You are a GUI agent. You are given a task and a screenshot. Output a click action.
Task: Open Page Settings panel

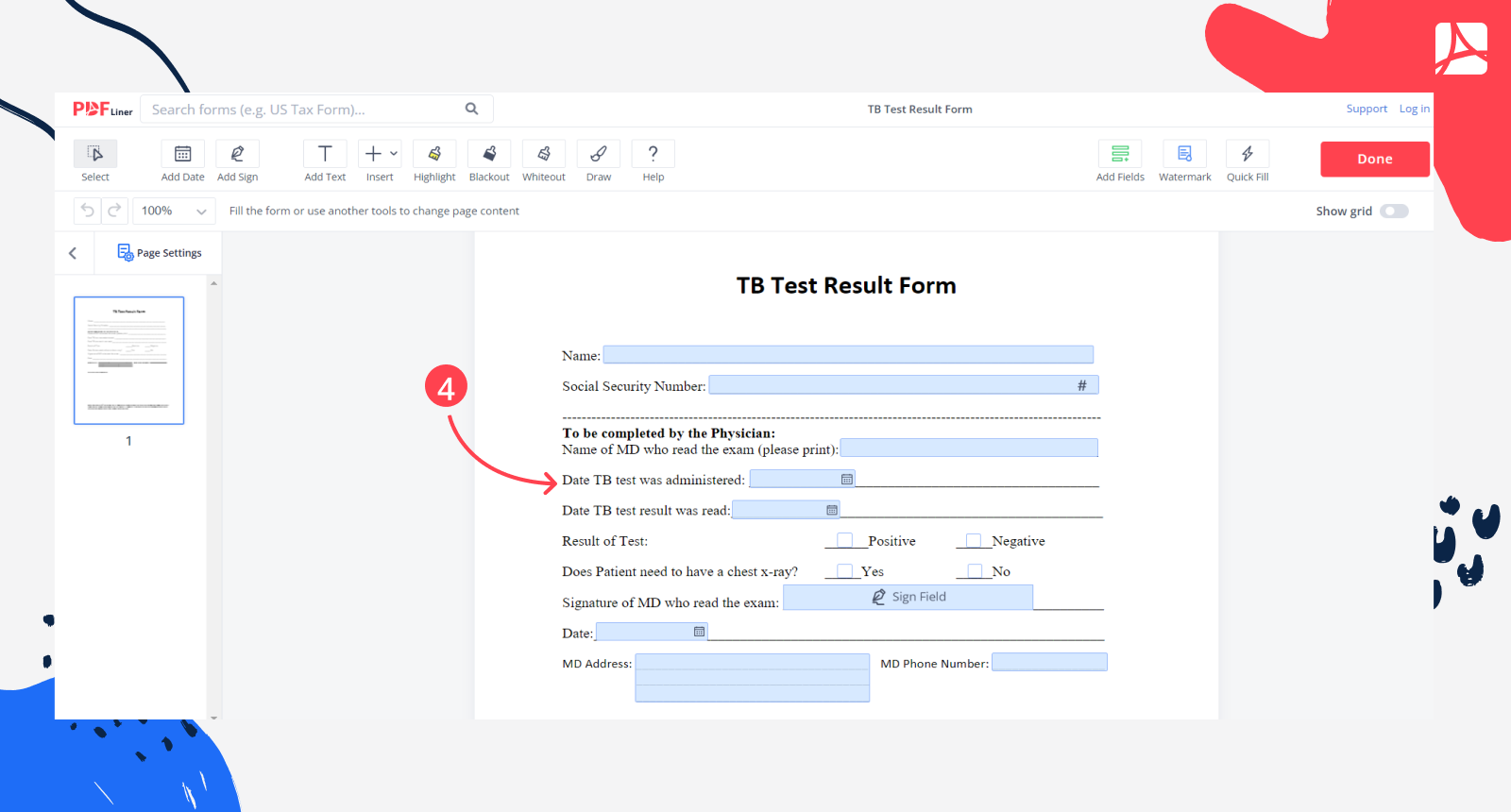(160, 253)
